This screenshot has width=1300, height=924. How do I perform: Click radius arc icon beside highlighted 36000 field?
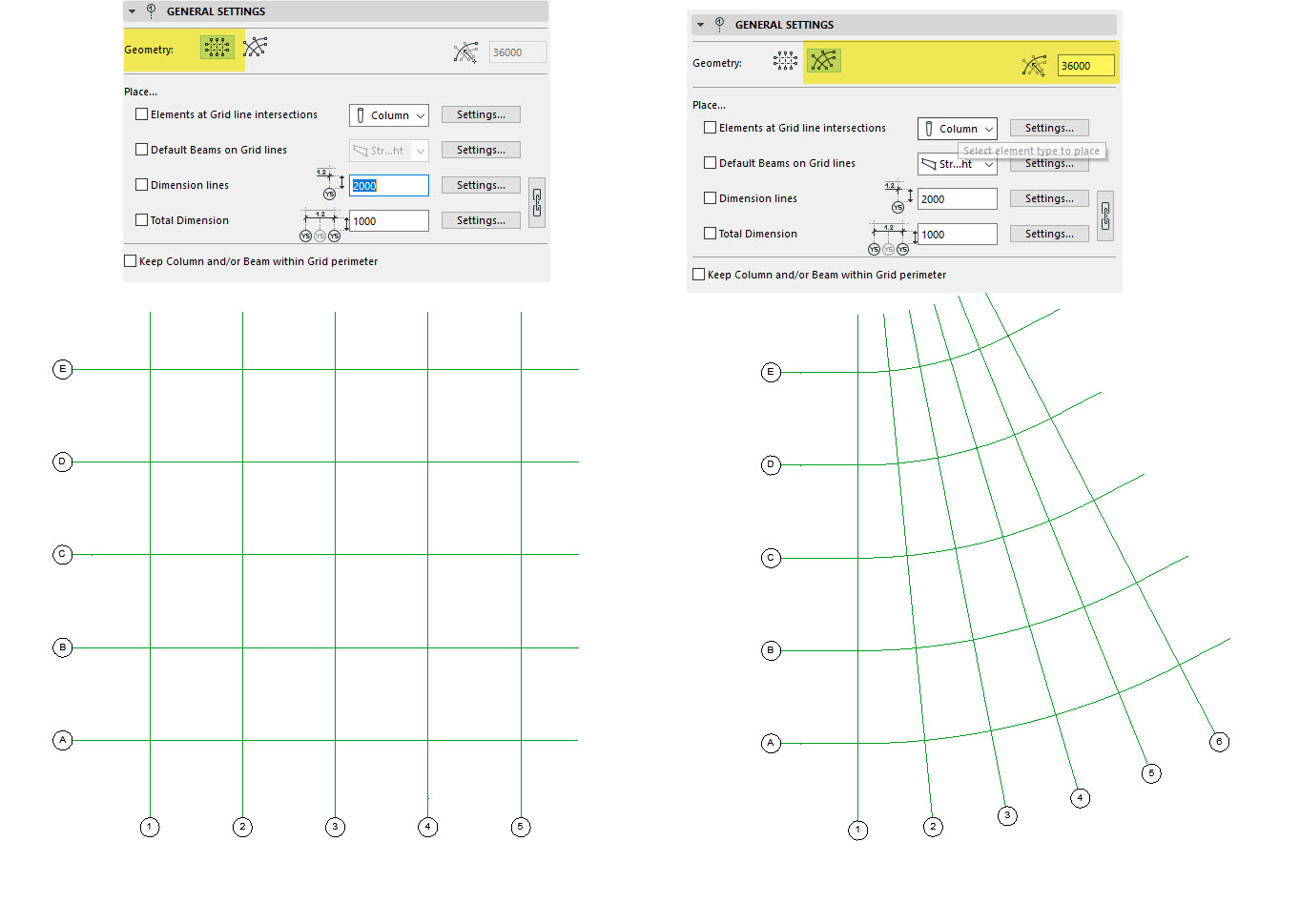click(1034, 66)
